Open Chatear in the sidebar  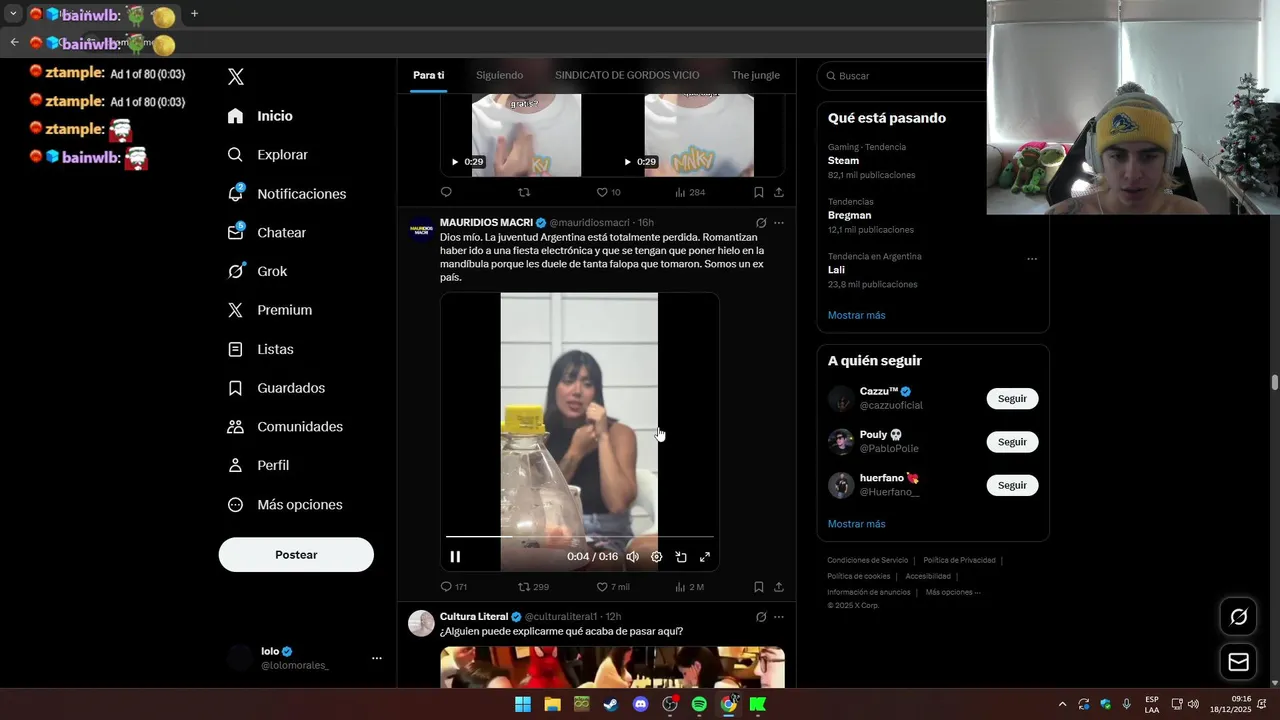pyautogui.click(x=267, y=232)
